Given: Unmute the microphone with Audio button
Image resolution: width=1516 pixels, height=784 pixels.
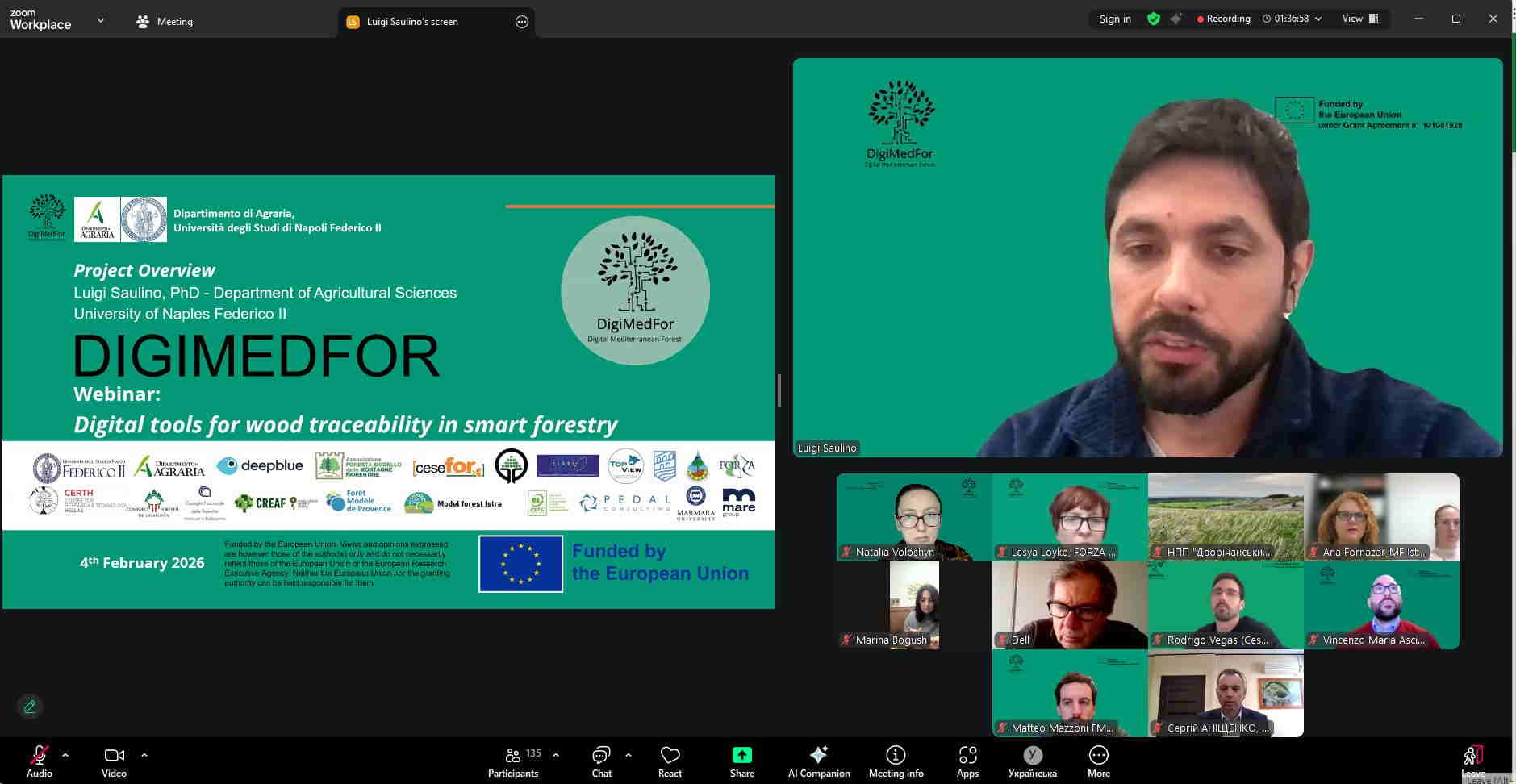Looking at the screenshot, I should [x=39, y=761].
